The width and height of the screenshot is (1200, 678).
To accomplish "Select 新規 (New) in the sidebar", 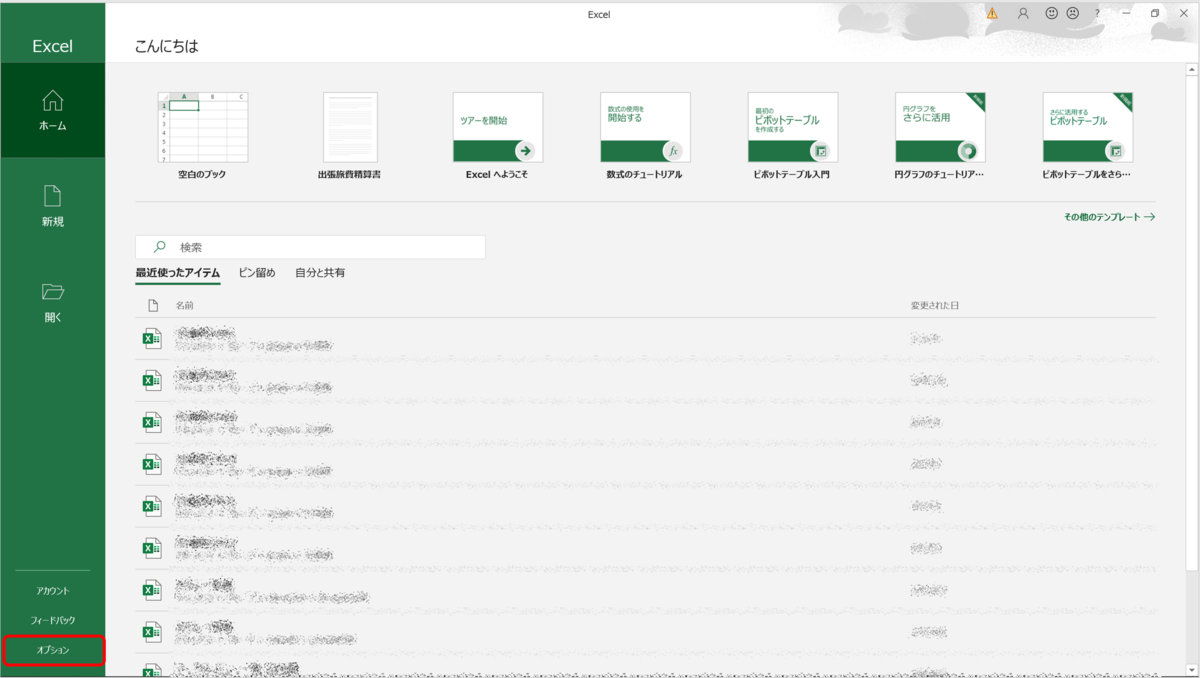I will pos(53,206).
